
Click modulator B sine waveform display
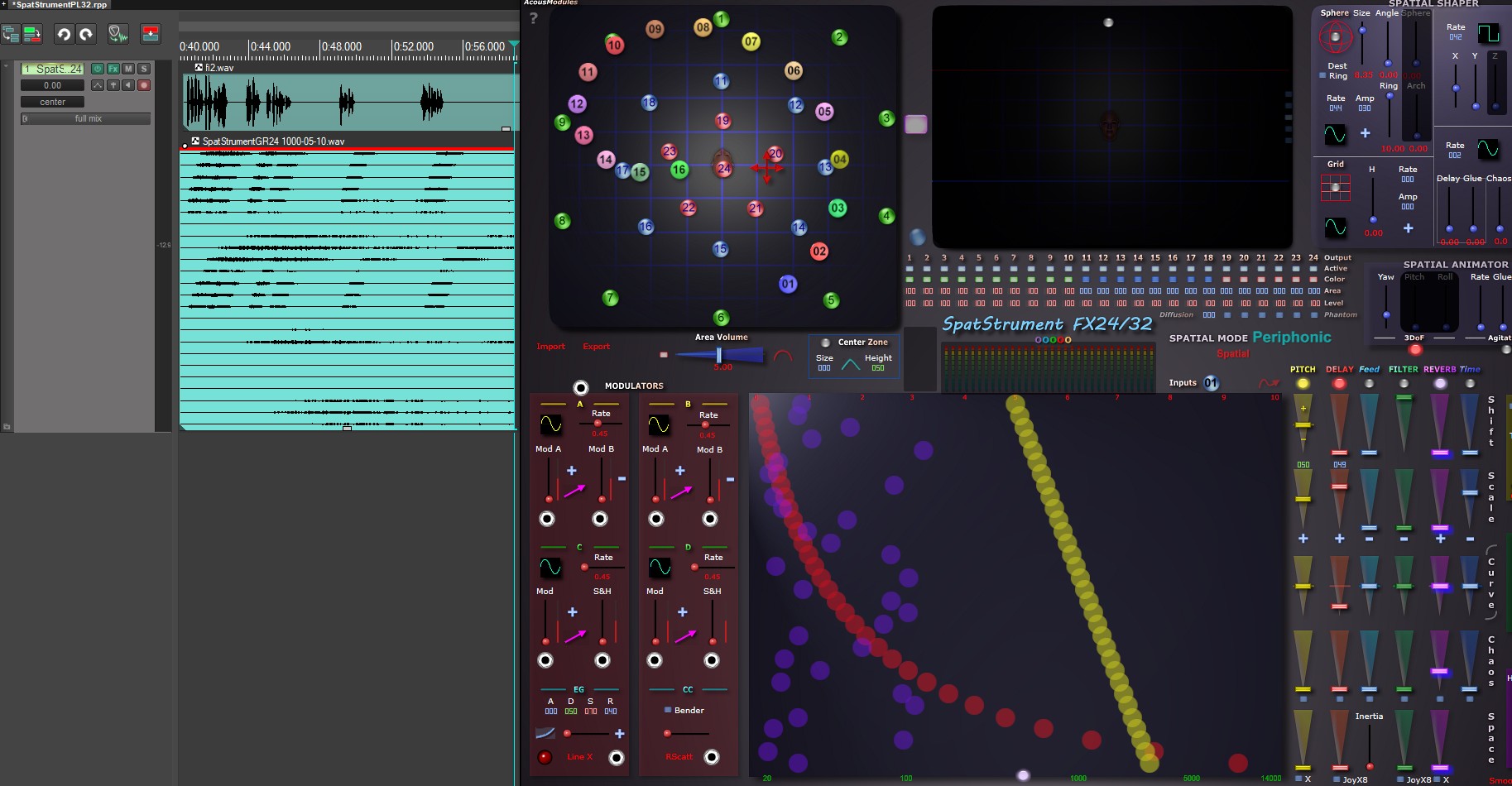pyautogui.click(x=659, y=424)
